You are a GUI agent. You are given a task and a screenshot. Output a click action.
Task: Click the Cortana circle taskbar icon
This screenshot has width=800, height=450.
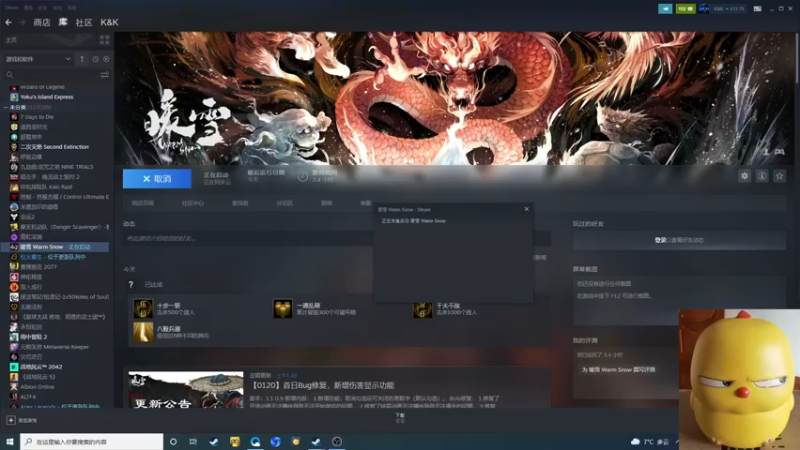[173, 441]
